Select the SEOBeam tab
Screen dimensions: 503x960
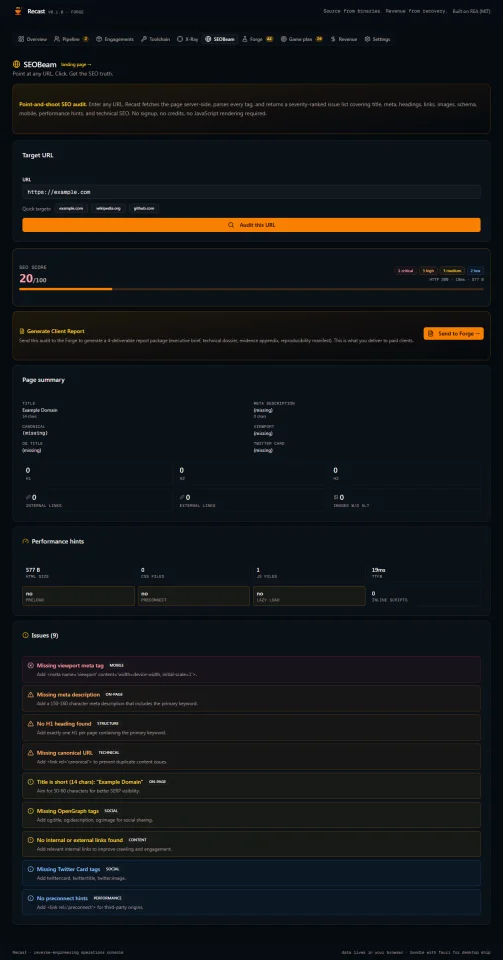coord(220,39)
